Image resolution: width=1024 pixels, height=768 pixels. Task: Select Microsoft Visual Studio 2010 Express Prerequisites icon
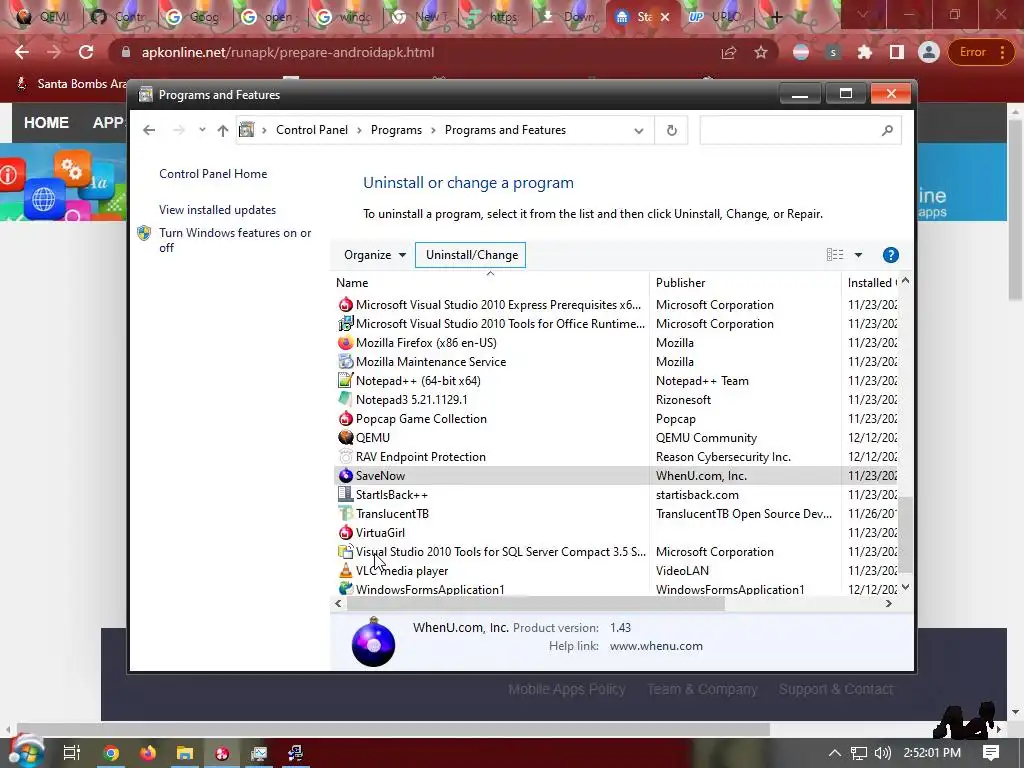coord(345,305)
